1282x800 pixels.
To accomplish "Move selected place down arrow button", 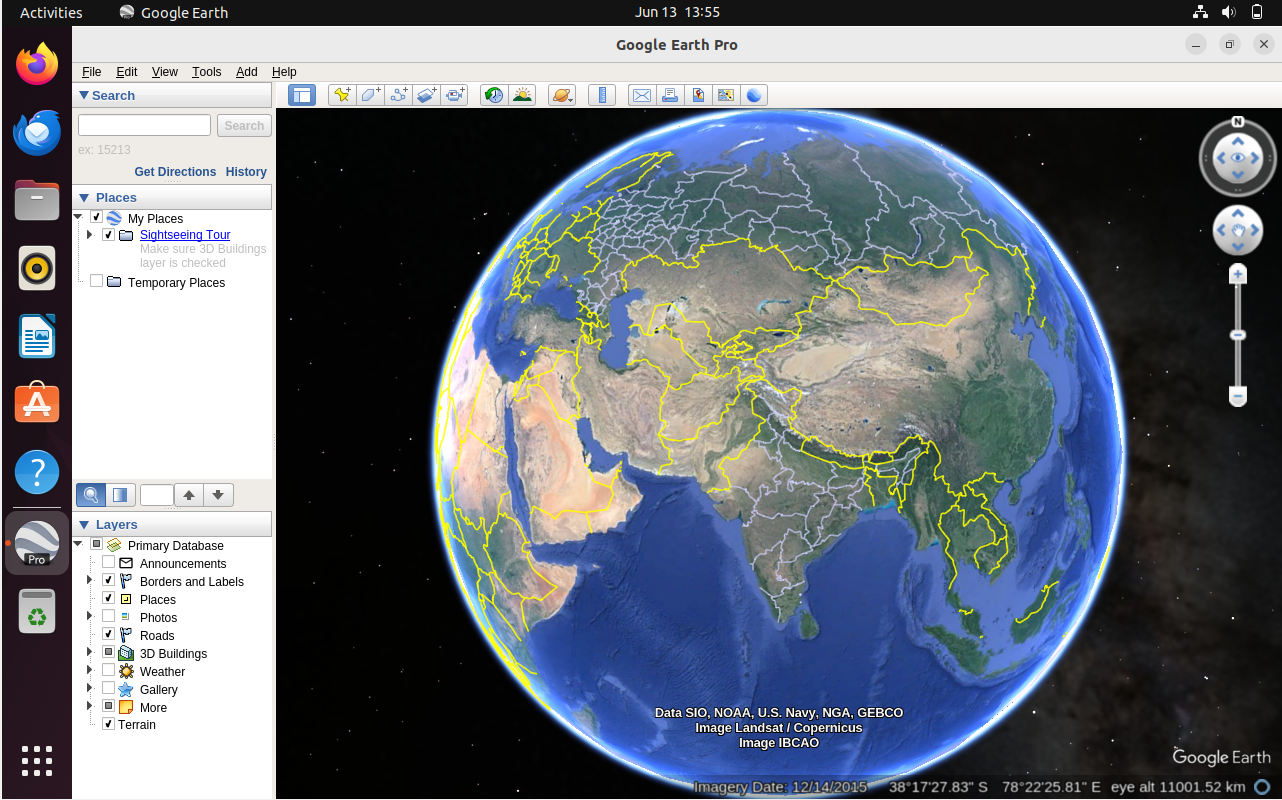I will point(219,494).
